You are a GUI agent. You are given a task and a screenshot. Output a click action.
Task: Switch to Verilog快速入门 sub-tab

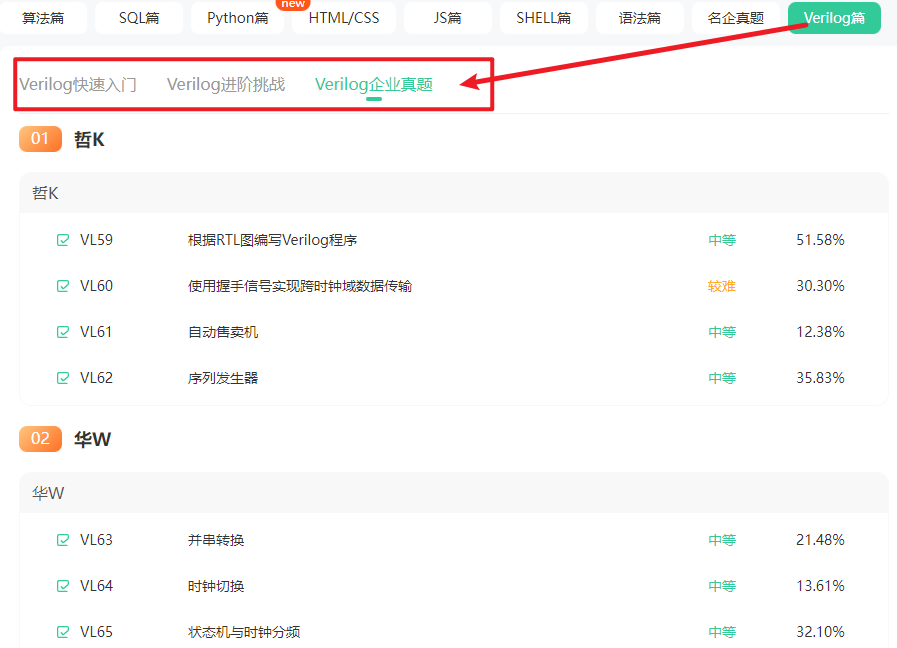[x=78, y=85]
